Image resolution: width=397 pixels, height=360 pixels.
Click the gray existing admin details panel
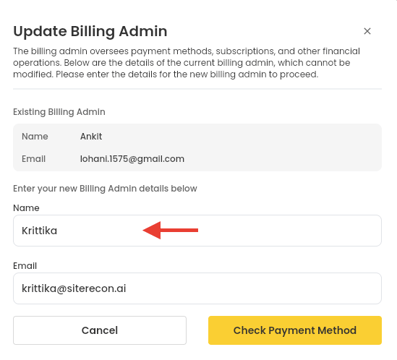197,147
